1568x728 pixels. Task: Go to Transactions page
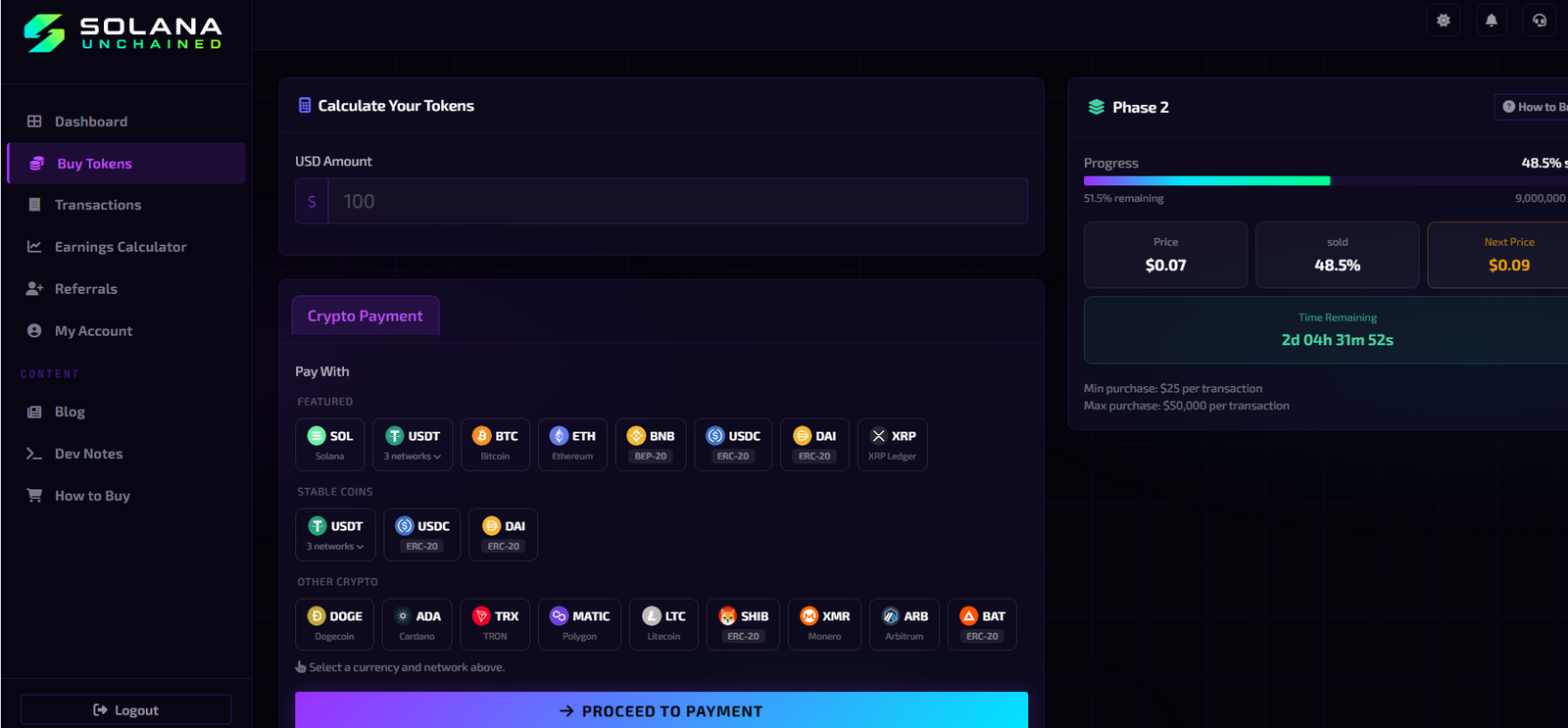(x=125, y=205)
